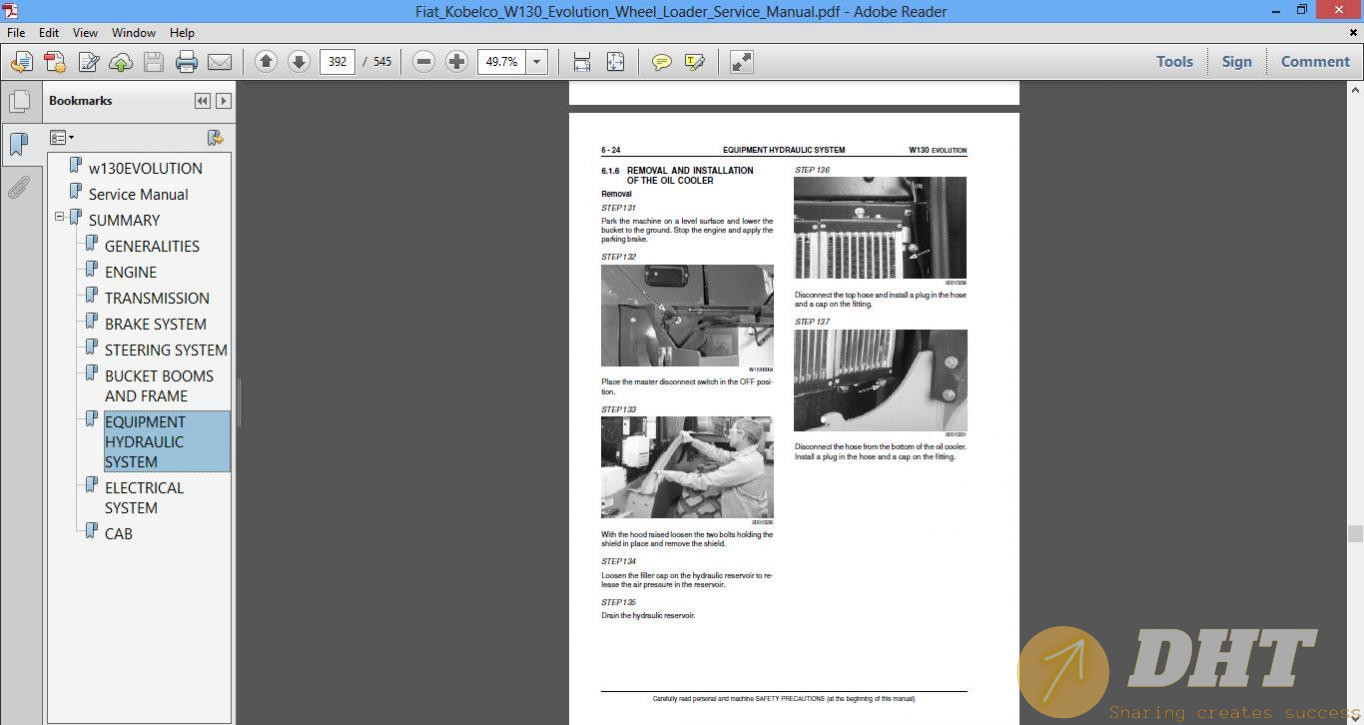Screen dimensions: 1364x725
Task: Click the vertical document scrollbar thumb
Action: [x=1355, y=534]
